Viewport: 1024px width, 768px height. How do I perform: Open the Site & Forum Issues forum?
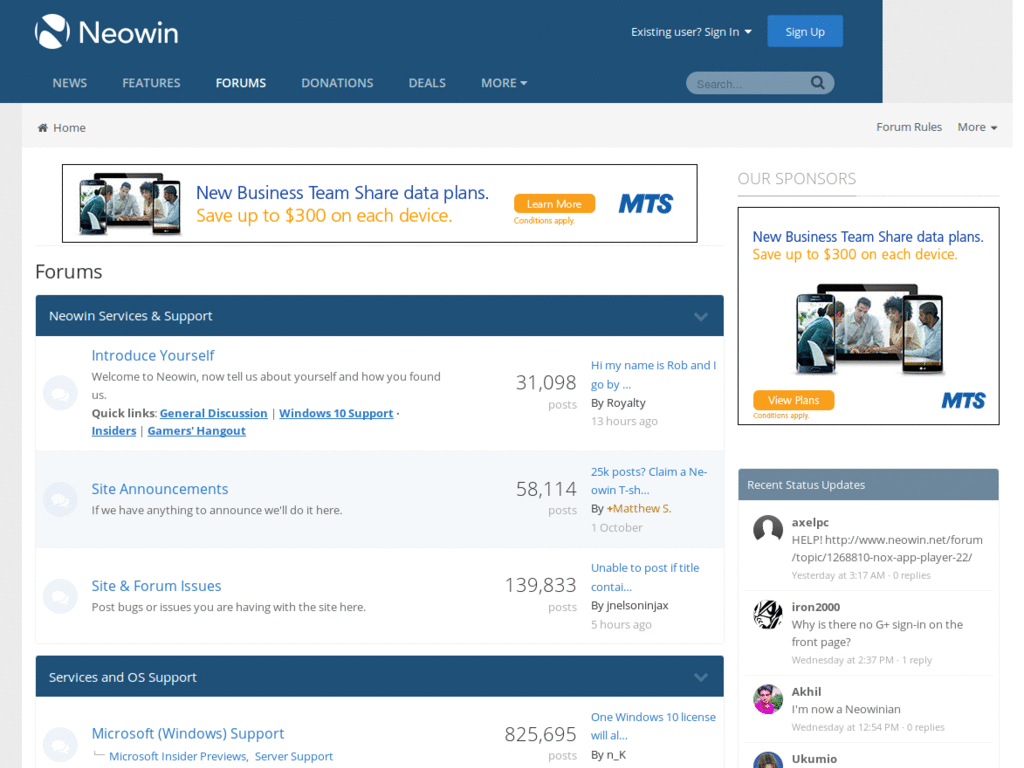click(156, 586)
